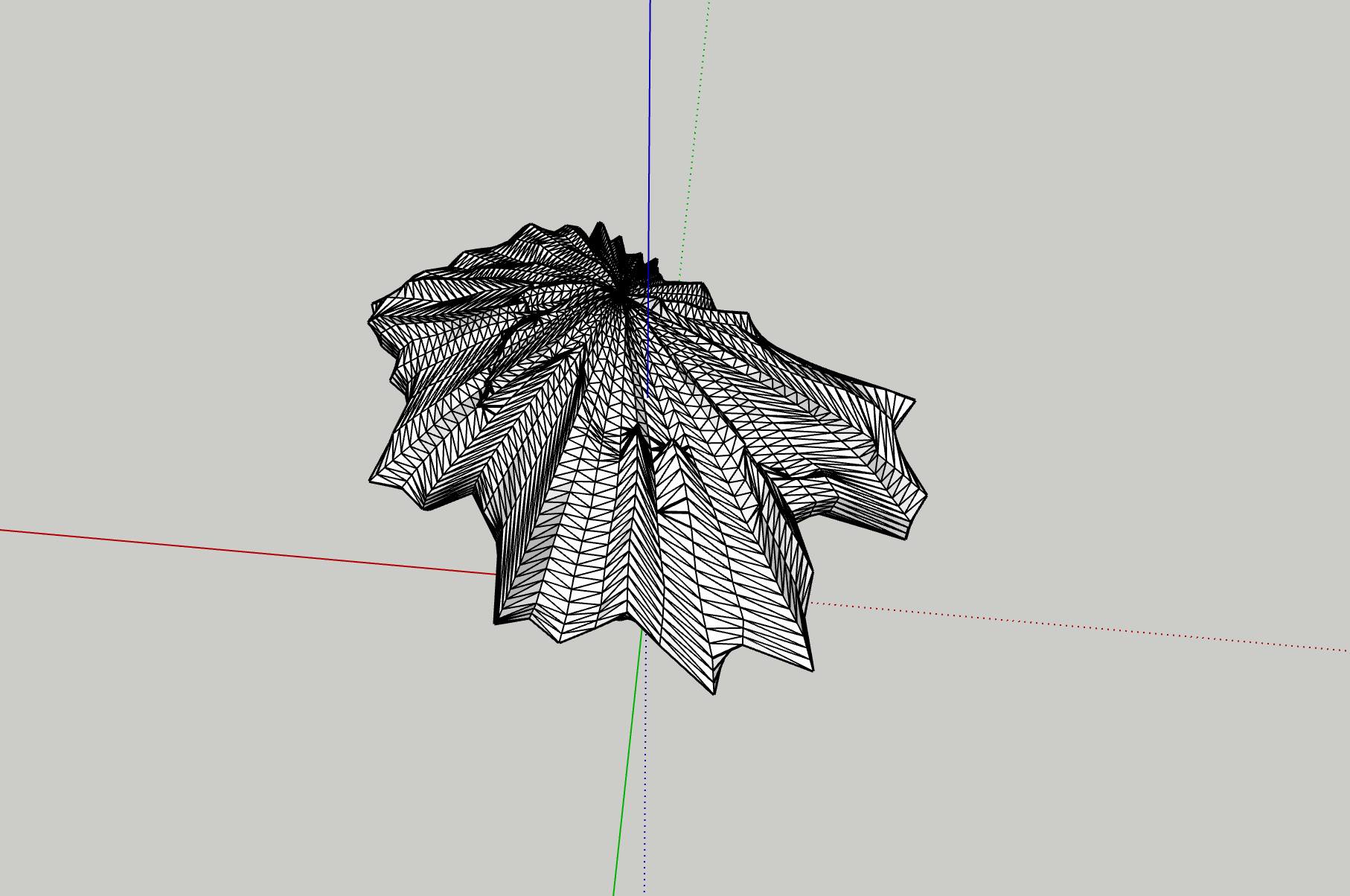Click the dotted red axis line at right

coord(1079,627)
